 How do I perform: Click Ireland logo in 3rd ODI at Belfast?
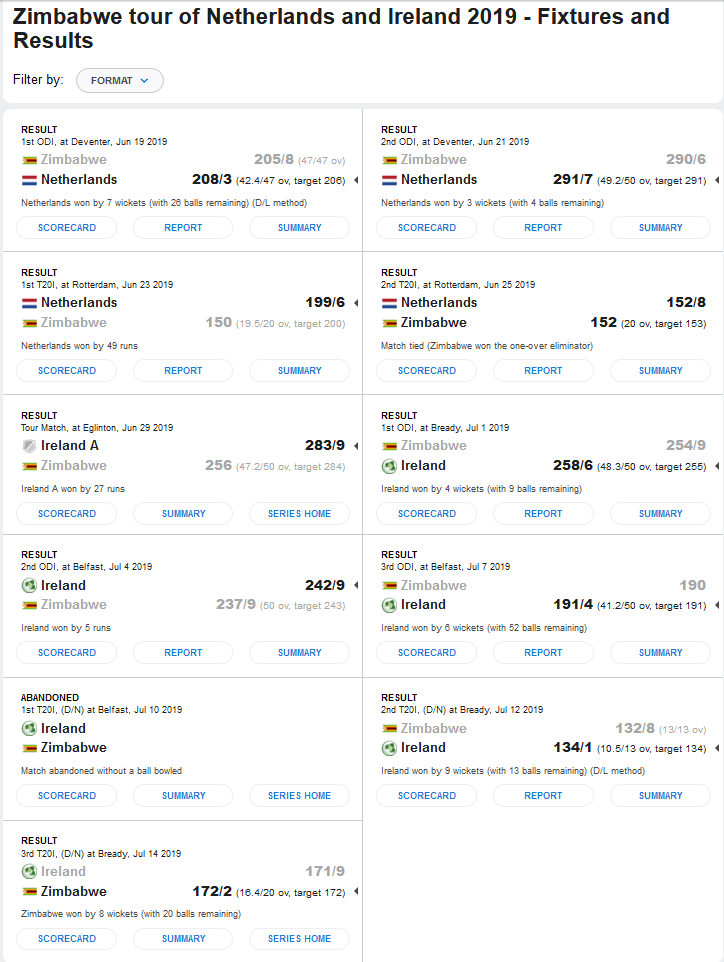point(389,605)
